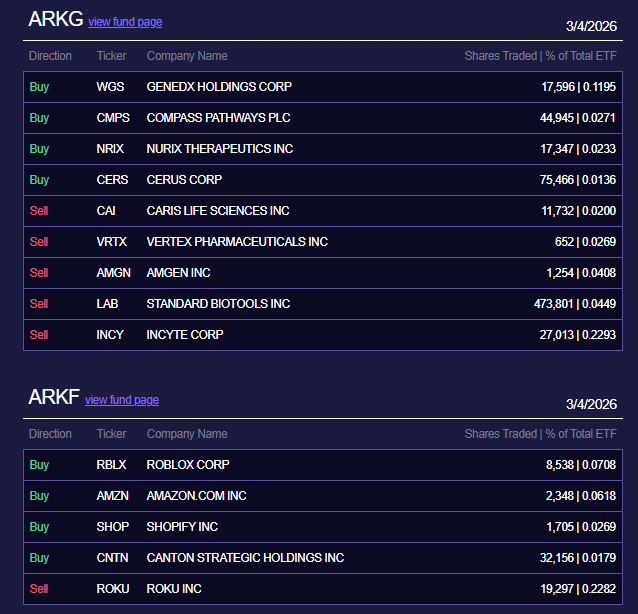The height and width of the screenshot is (614, 638).
Task: Click the CAI ticker cell
Action: coord(106,210)
